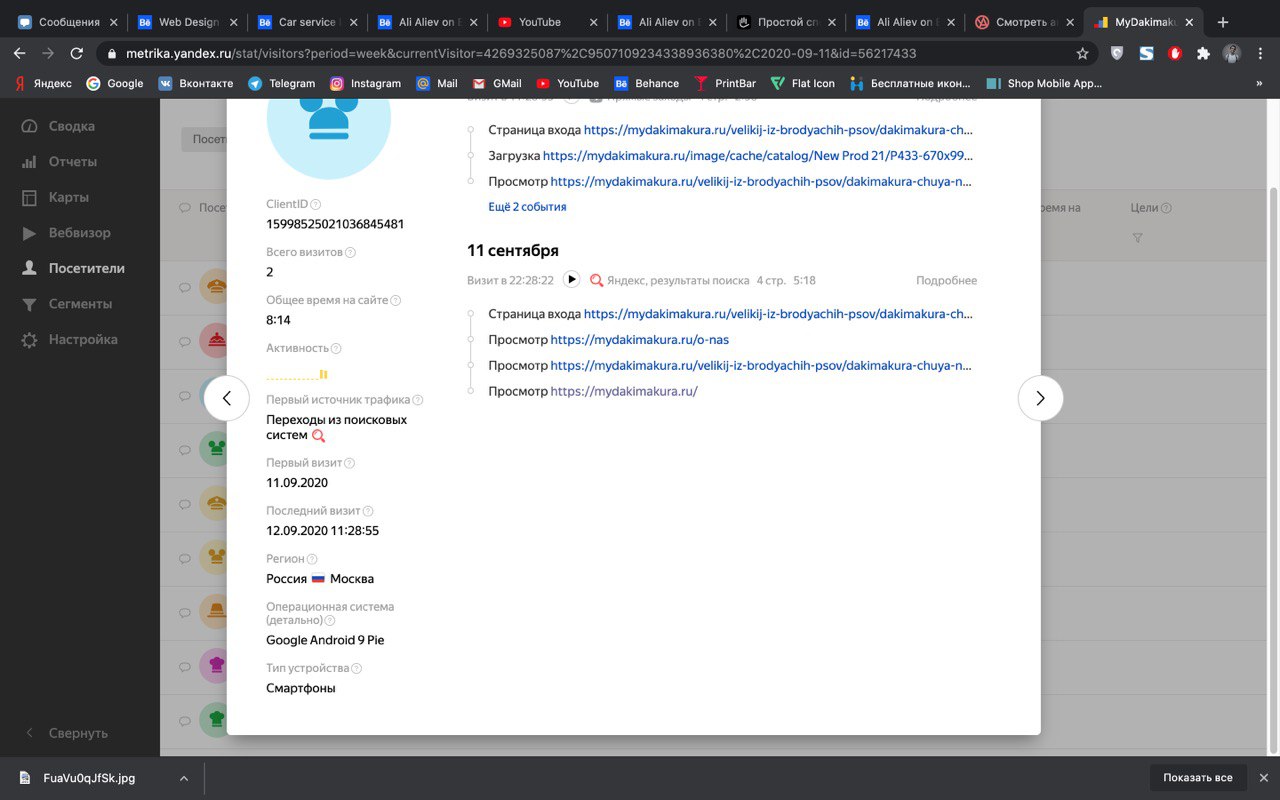Open help icon next to Цели column
1280x800 pixels.
click(x=1166, y=208)
